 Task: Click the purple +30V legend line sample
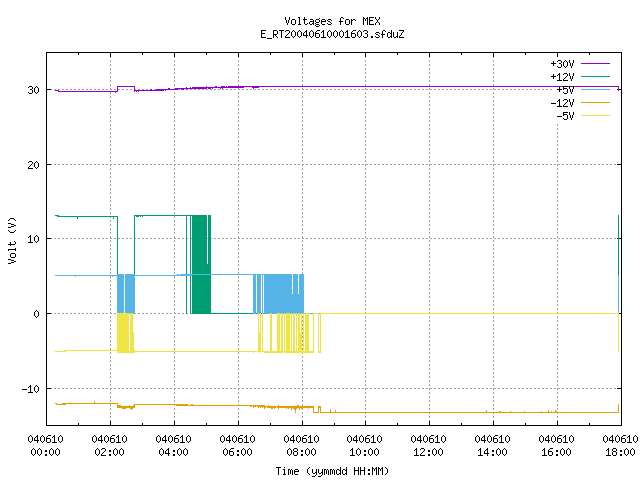tap(595, 64)
